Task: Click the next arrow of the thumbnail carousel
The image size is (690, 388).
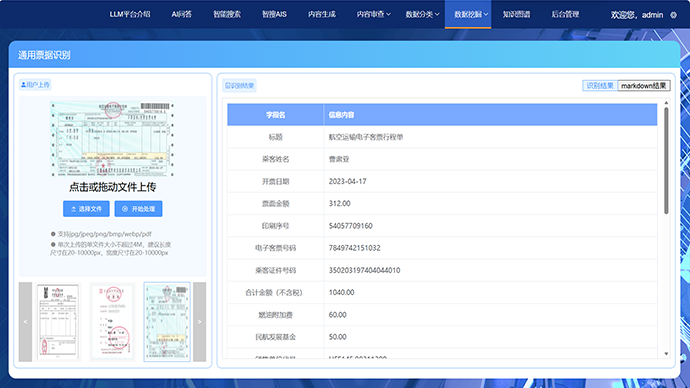Action: (199, 322)
